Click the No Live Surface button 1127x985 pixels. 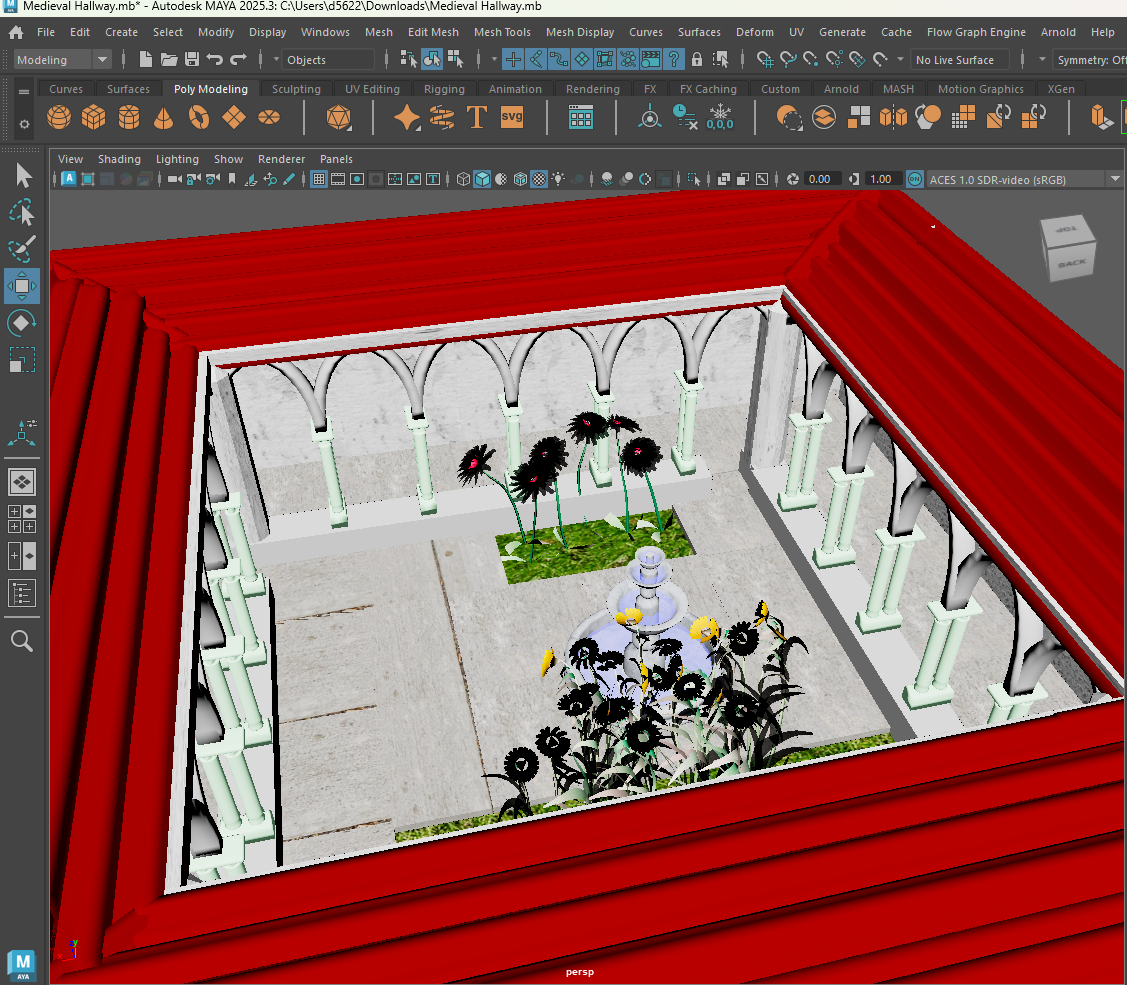(x=957, y=59)
